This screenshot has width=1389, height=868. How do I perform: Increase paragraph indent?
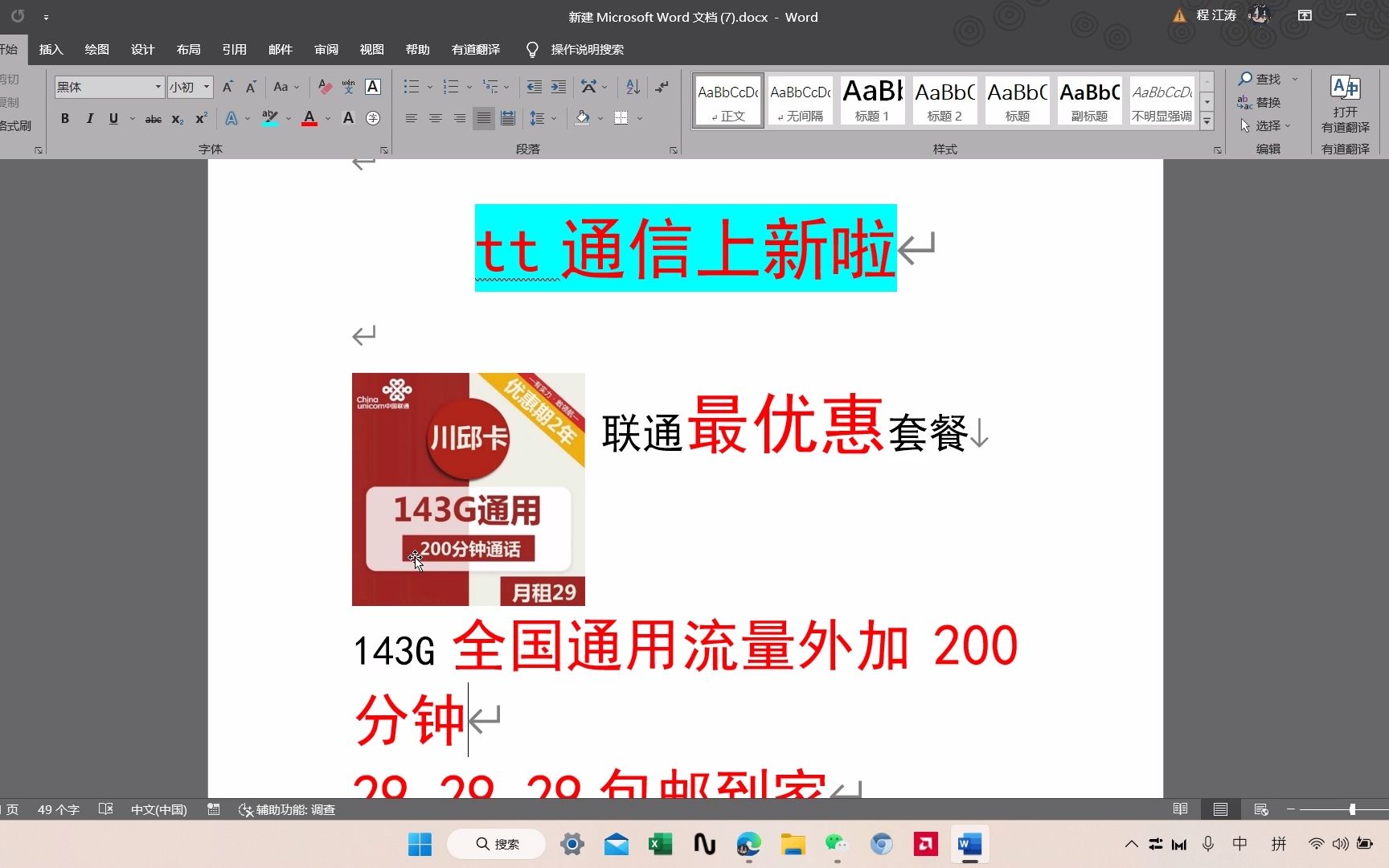[x=559, y=87]
